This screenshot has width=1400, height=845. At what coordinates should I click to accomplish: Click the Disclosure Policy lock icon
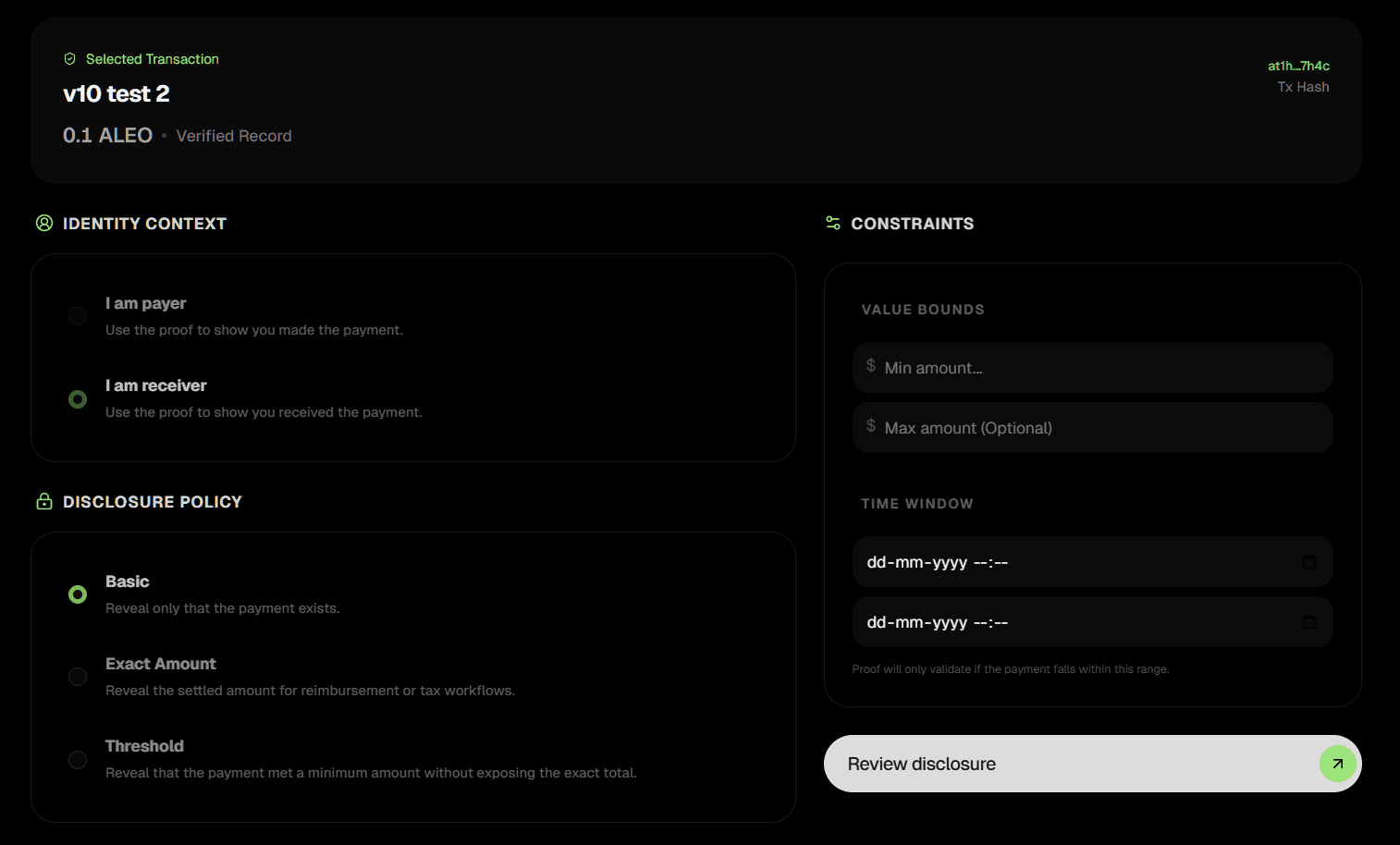[44, 501]
